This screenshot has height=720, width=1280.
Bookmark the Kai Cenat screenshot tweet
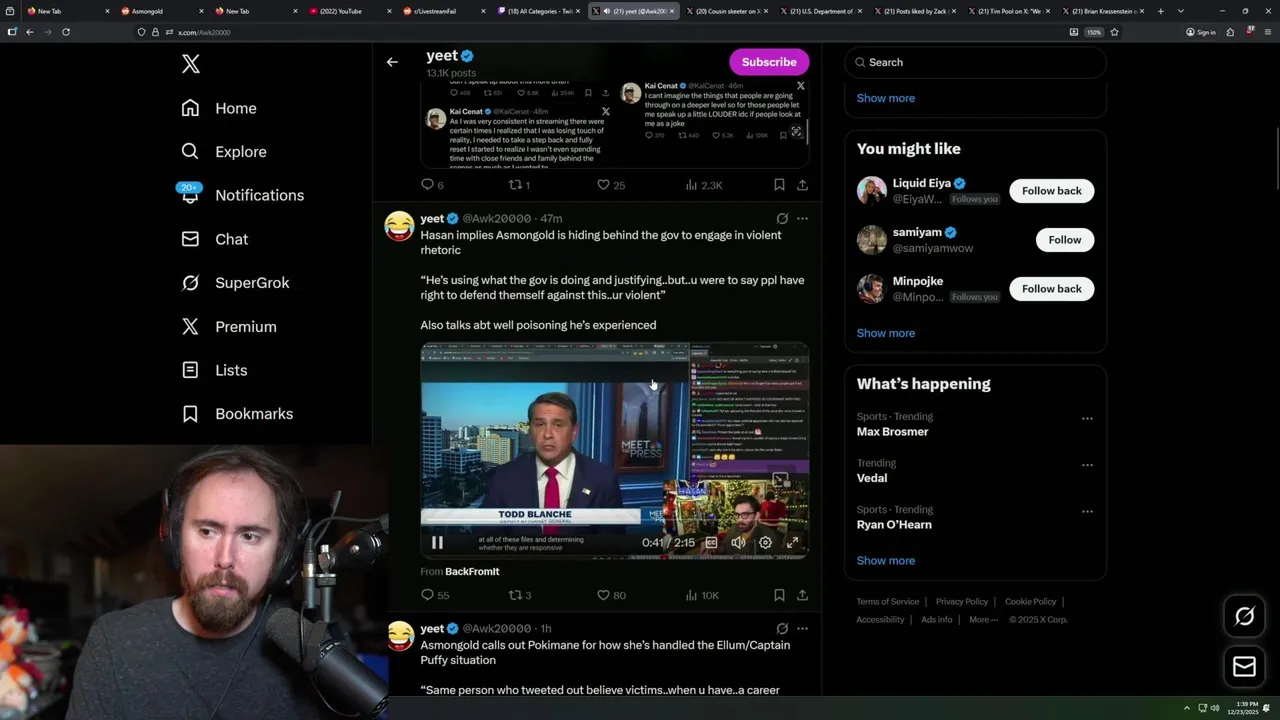point(779,185)
